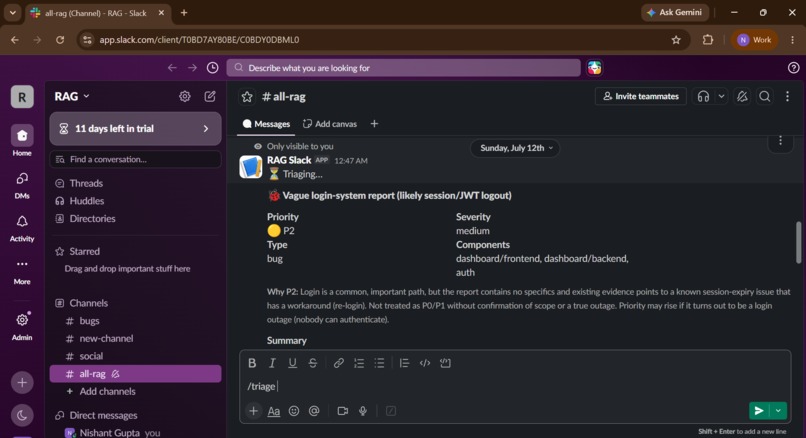Click the R workspace switcher tile
This screenshot has width=806, height=438.
pyautogui.click(x=22, y=97)
